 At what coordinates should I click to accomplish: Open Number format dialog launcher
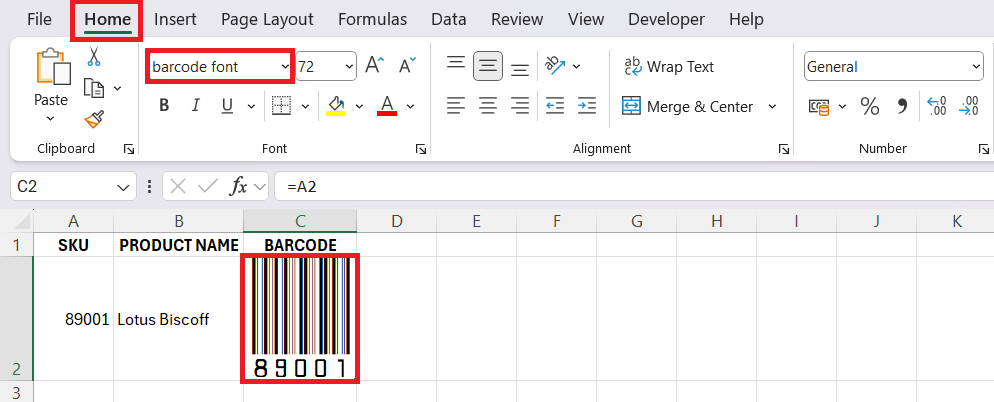(x=983, y=149)
